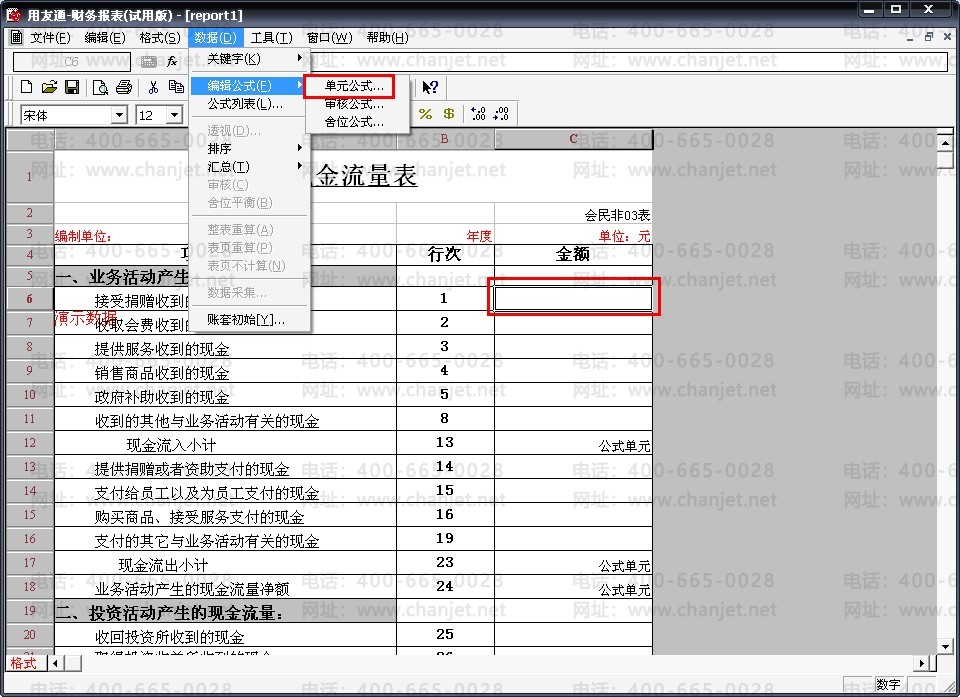The height and width of the screenshot is (697, 960).
Task: Click the 收回投资所收到的现金 cell
Action: point(225,635)
